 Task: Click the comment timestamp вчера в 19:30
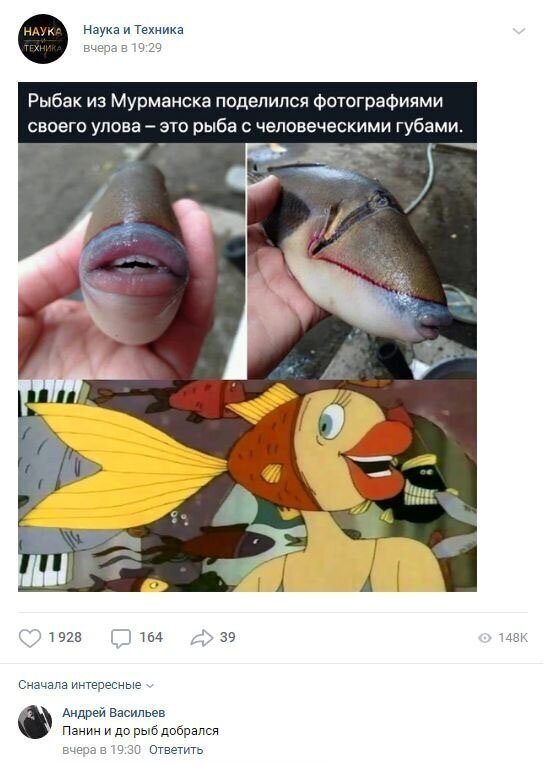(101, 749)
